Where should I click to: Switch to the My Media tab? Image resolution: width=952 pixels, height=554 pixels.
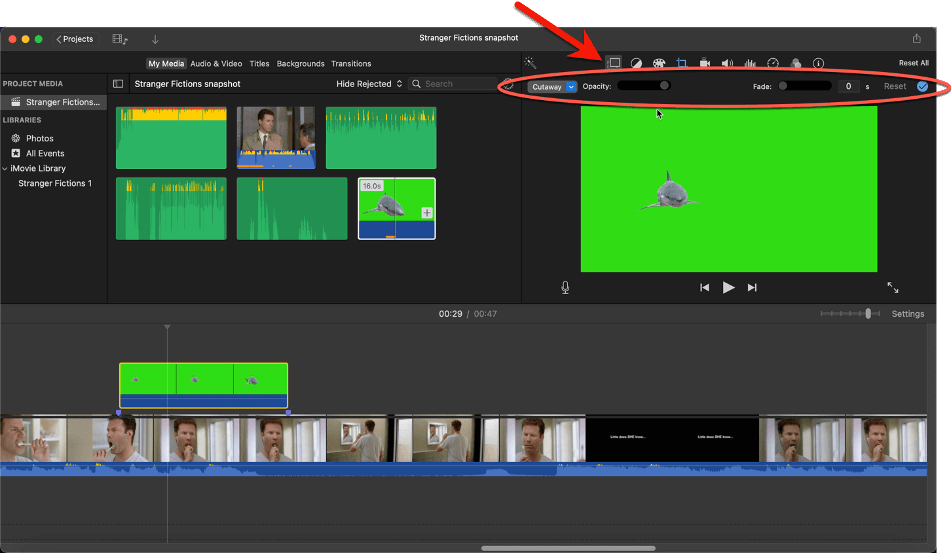166,63
